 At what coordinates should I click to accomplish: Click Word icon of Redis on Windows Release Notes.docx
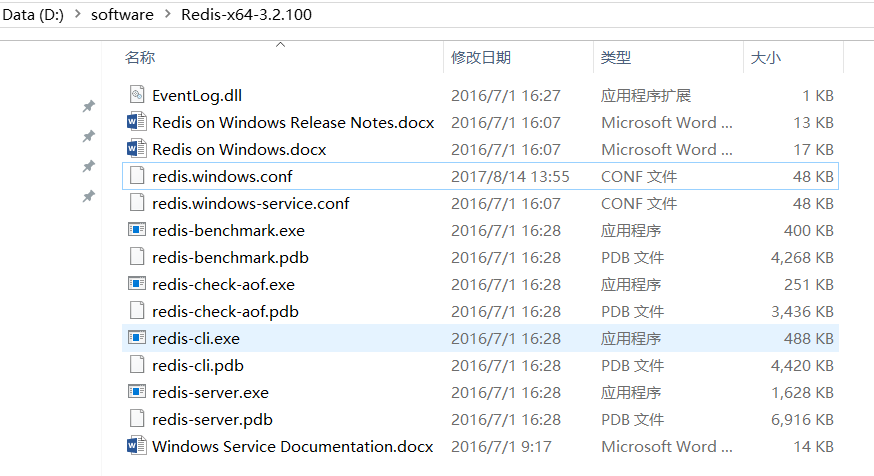(x=137, y=122)
